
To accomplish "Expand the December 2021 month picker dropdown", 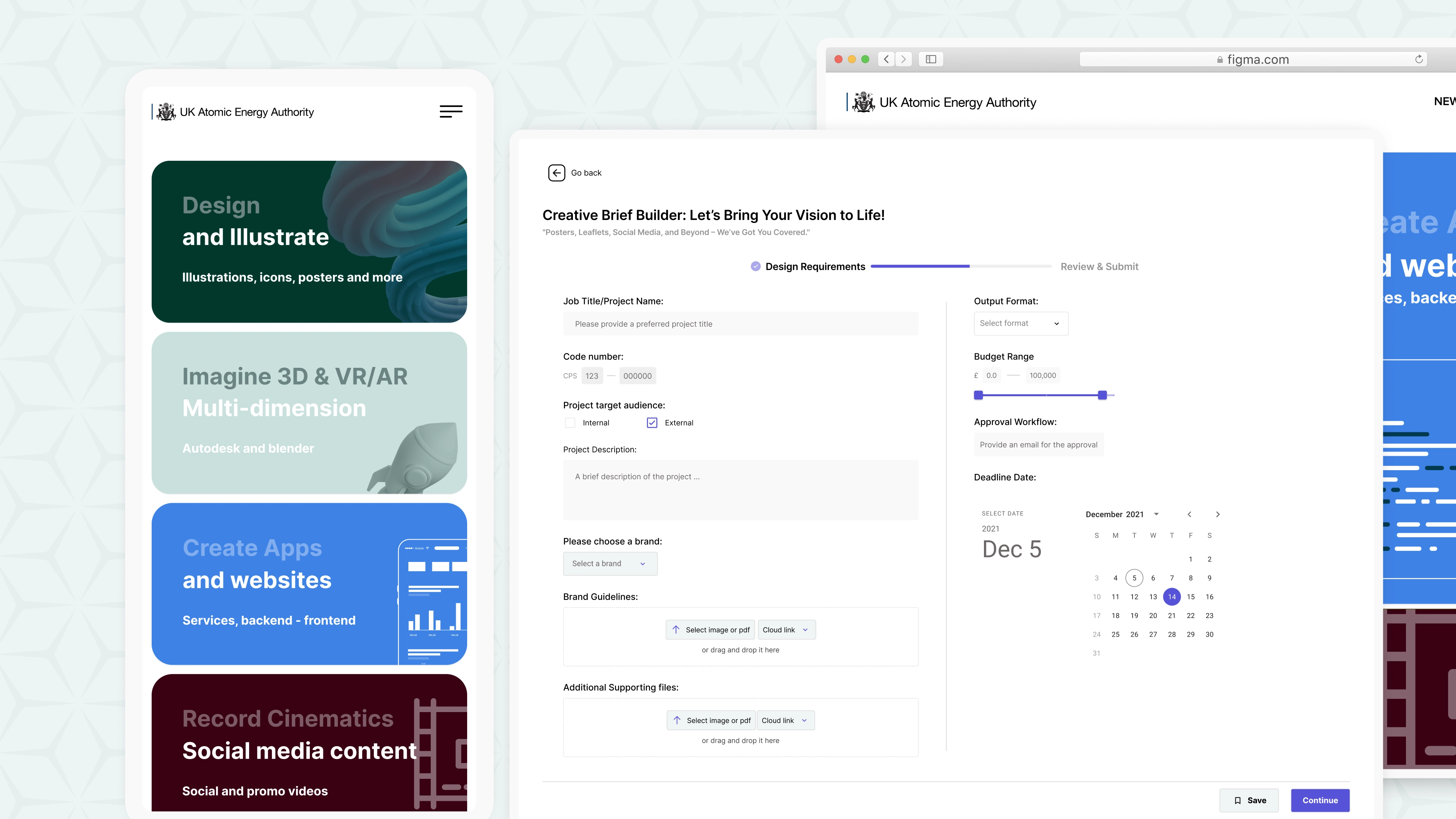I will pyautogui.click(x=1156, y=515).
